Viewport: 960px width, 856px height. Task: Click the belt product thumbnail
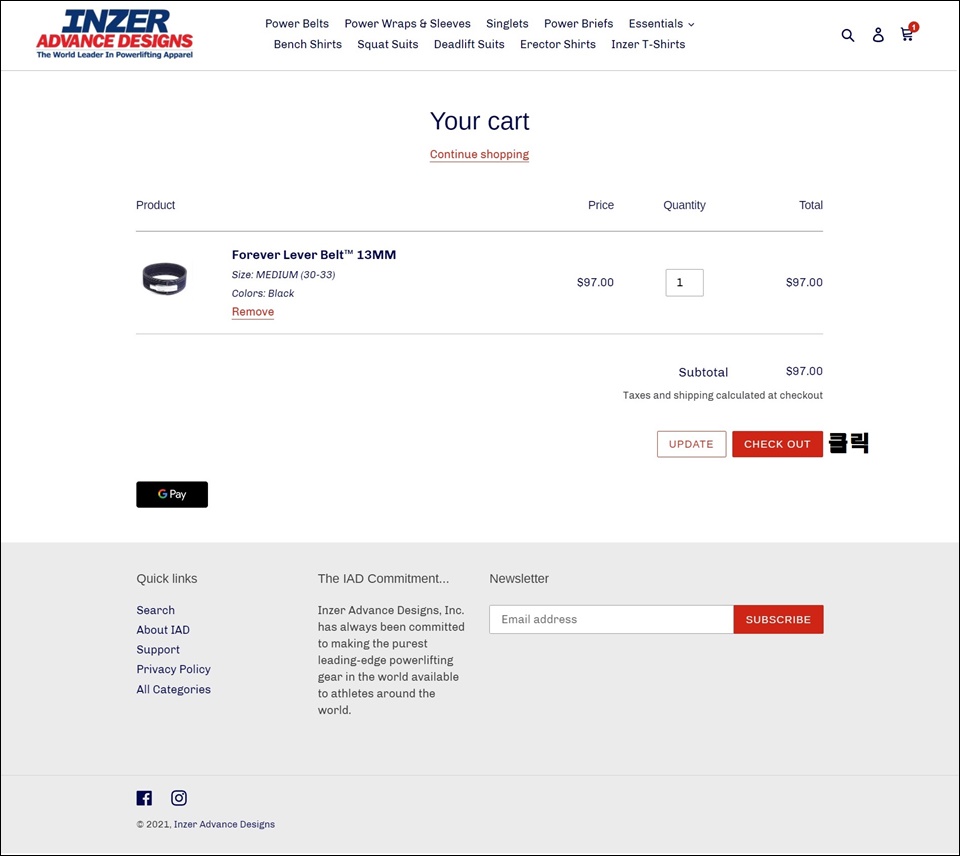164,279
